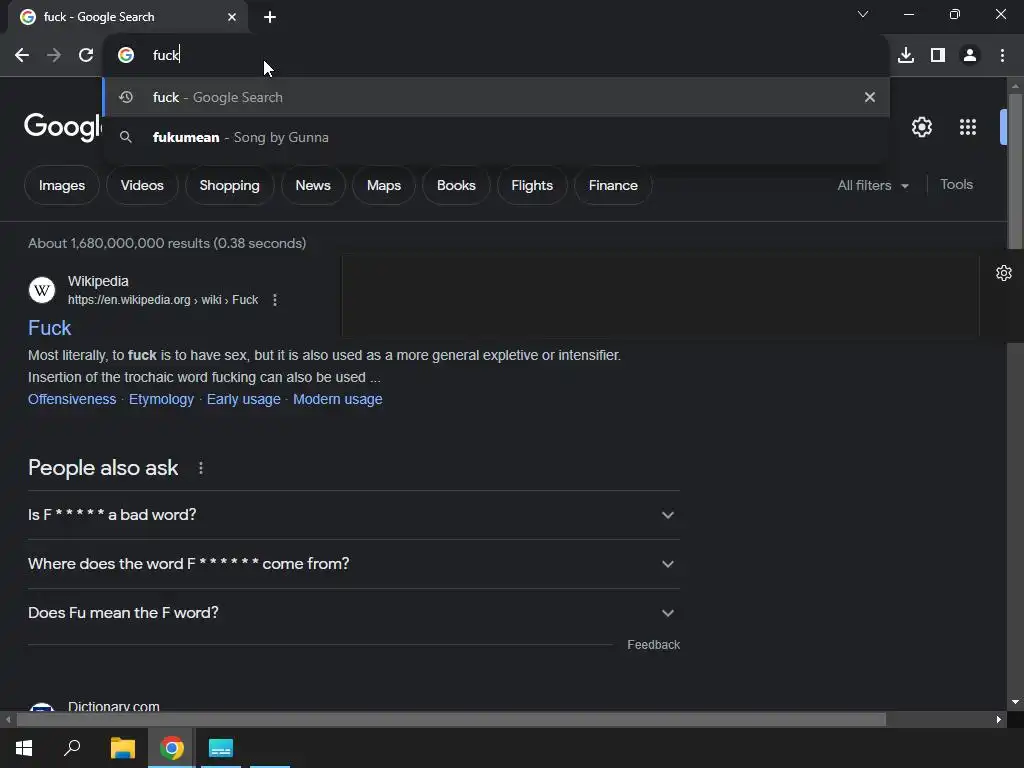Open the Windows Start menu
Image resolution: width=1024 pixels, height=768 pixels.
(x=24, y=748)
